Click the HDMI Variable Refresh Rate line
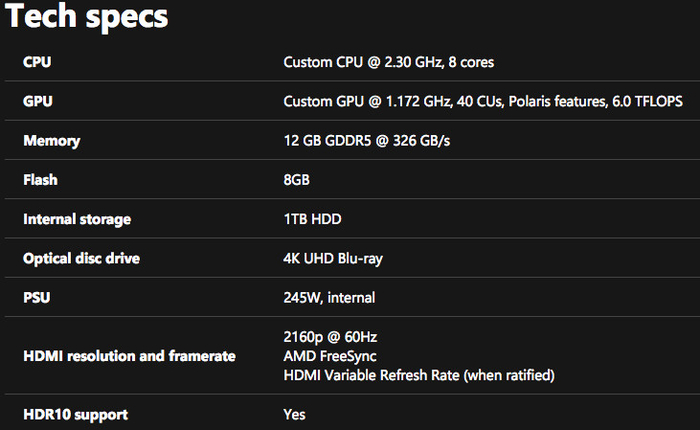This screenshot has width=700, height=430. coord(418,375)
